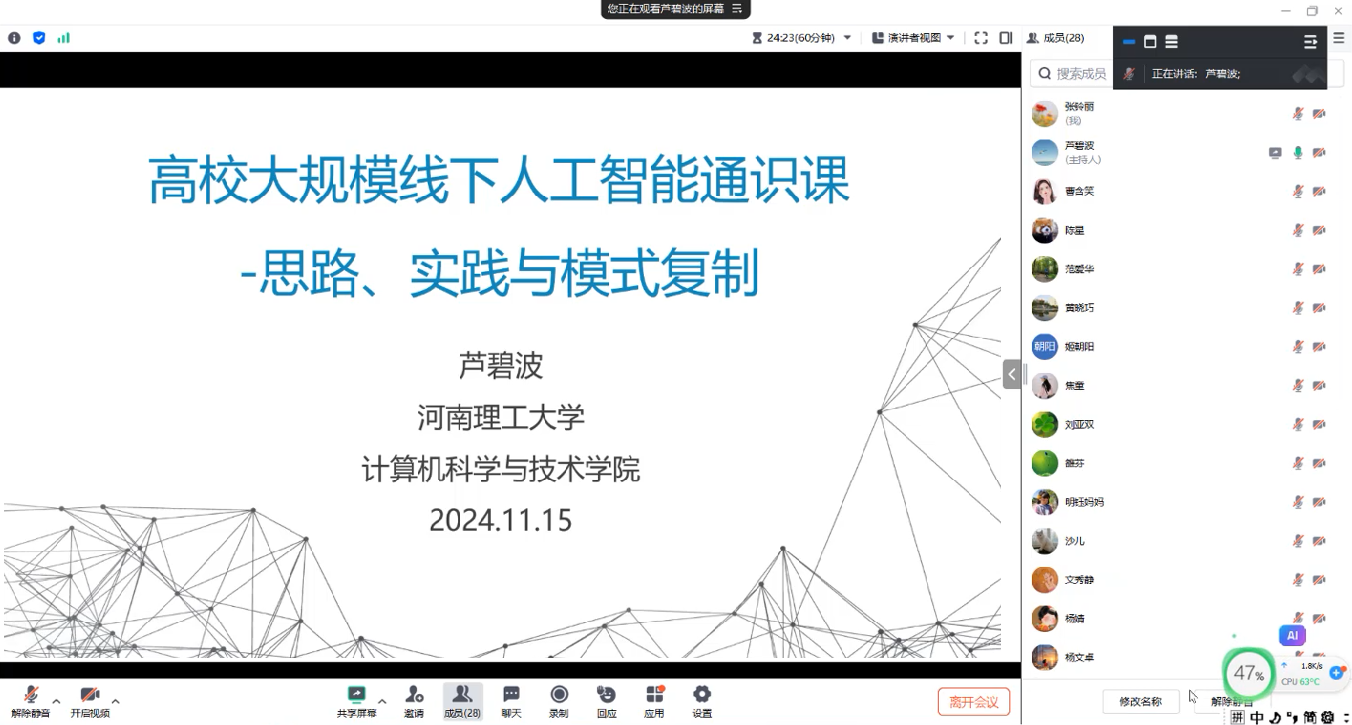Open the hamburger menu at top right
Viewport: 1352px width, 725px height.
(1339, 38)
